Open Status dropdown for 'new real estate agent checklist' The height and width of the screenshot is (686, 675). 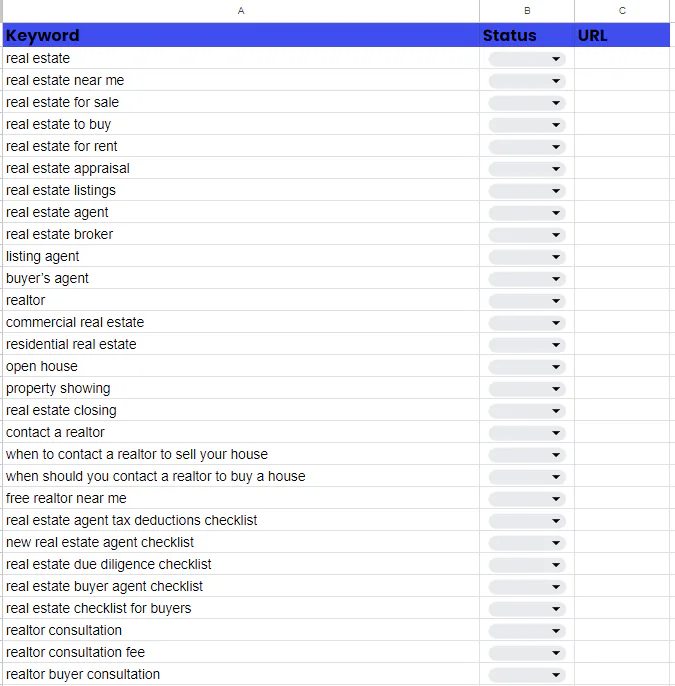pos(527,543)
